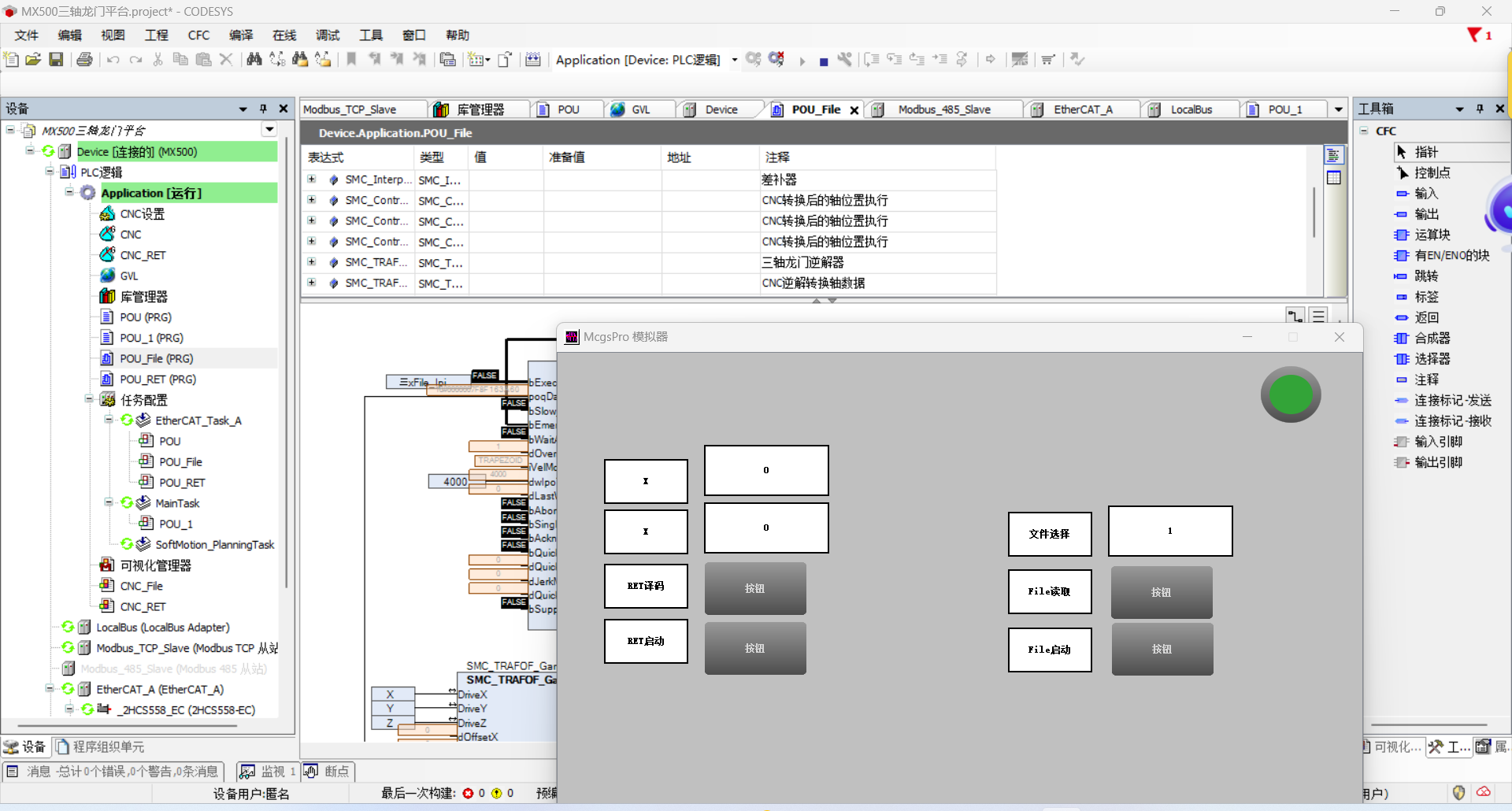Viewport: 1512px width, 811px height.
Task: Click the green indicator lamp in simulator
Action: point(1290,395)
